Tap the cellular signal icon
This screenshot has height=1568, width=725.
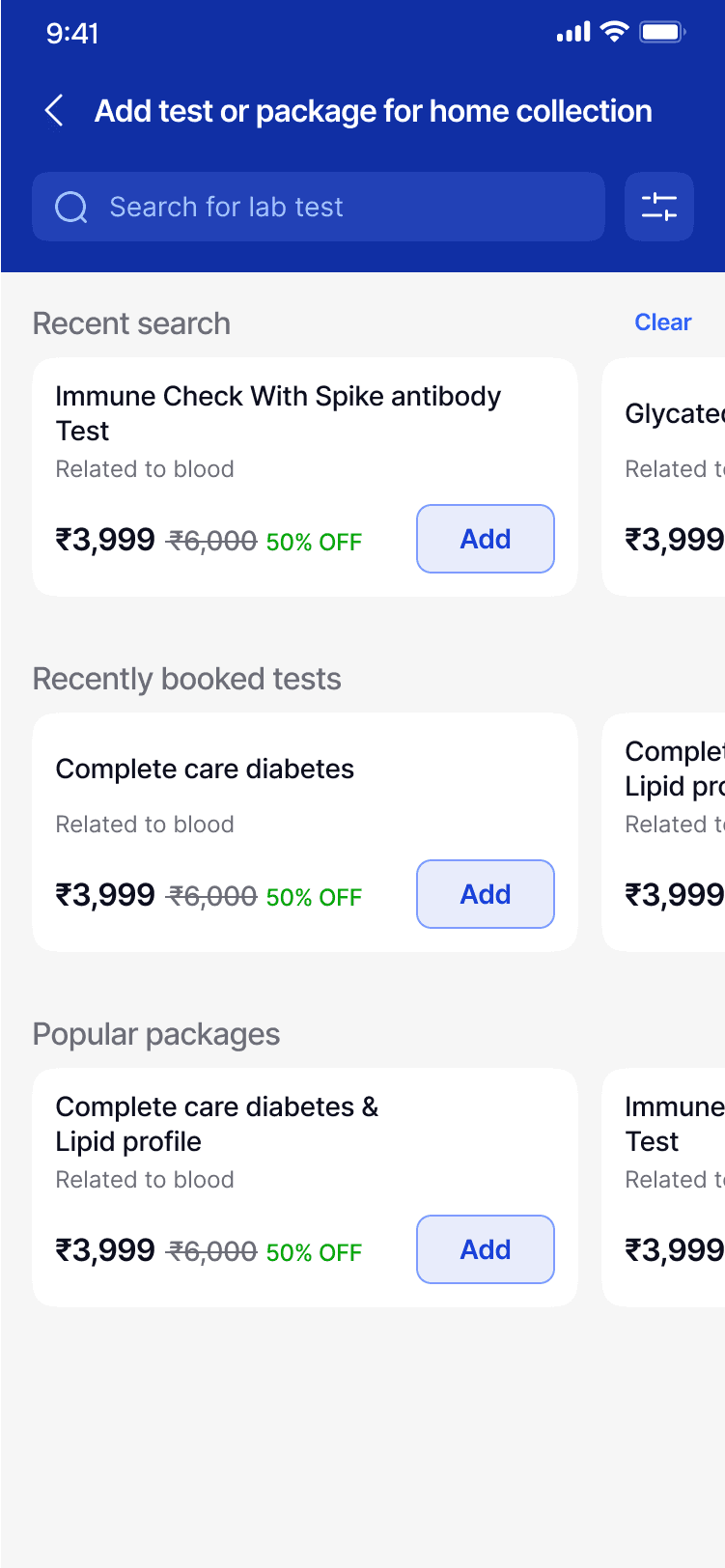[573, 33]
